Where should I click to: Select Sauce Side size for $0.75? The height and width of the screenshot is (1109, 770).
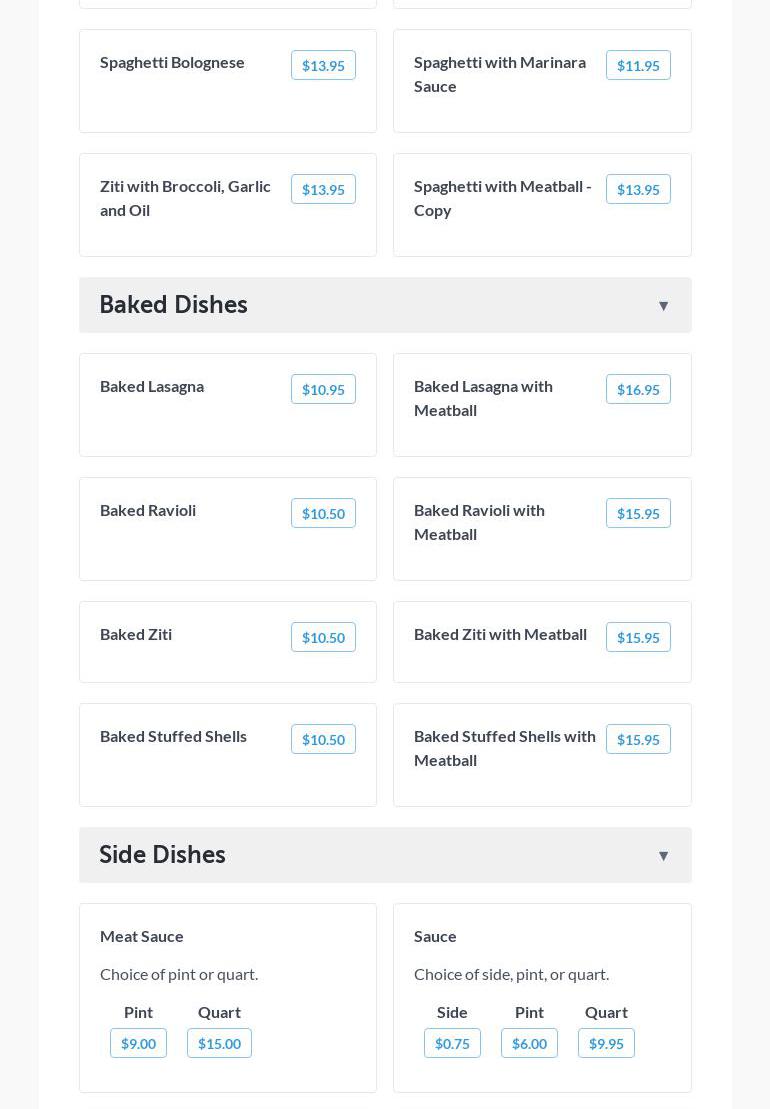452,1044
